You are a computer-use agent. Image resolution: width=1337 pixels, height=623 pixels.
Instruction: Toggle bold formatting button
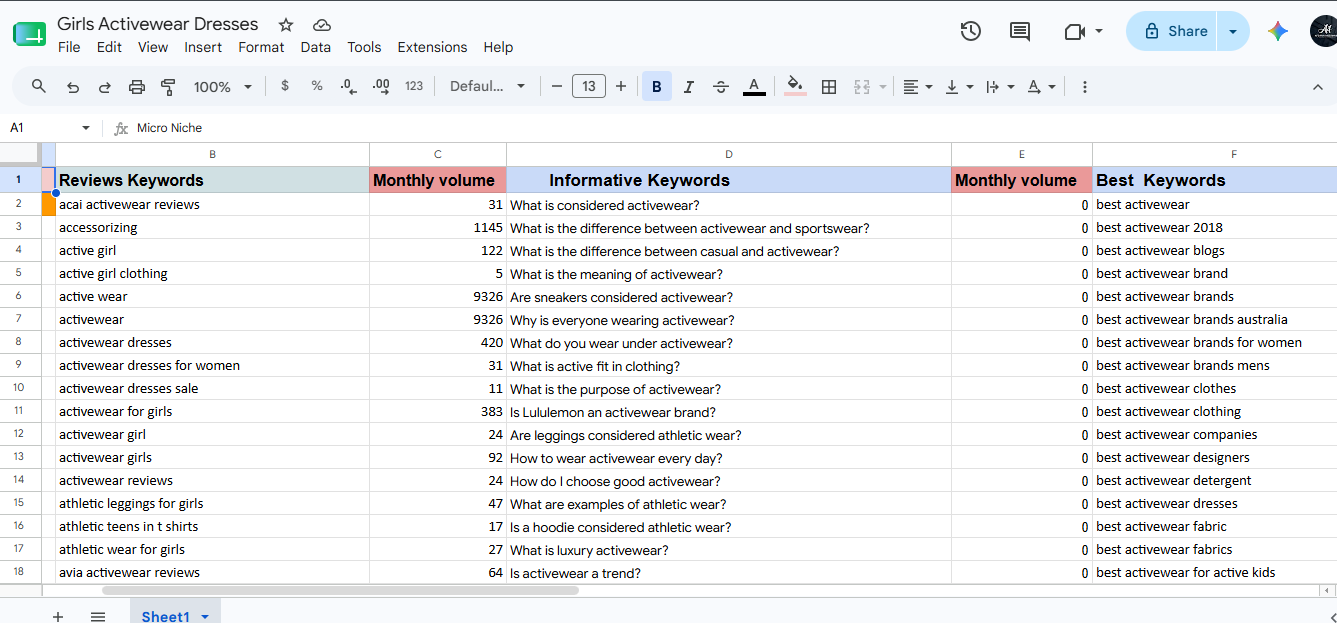(x=657, y=87)
